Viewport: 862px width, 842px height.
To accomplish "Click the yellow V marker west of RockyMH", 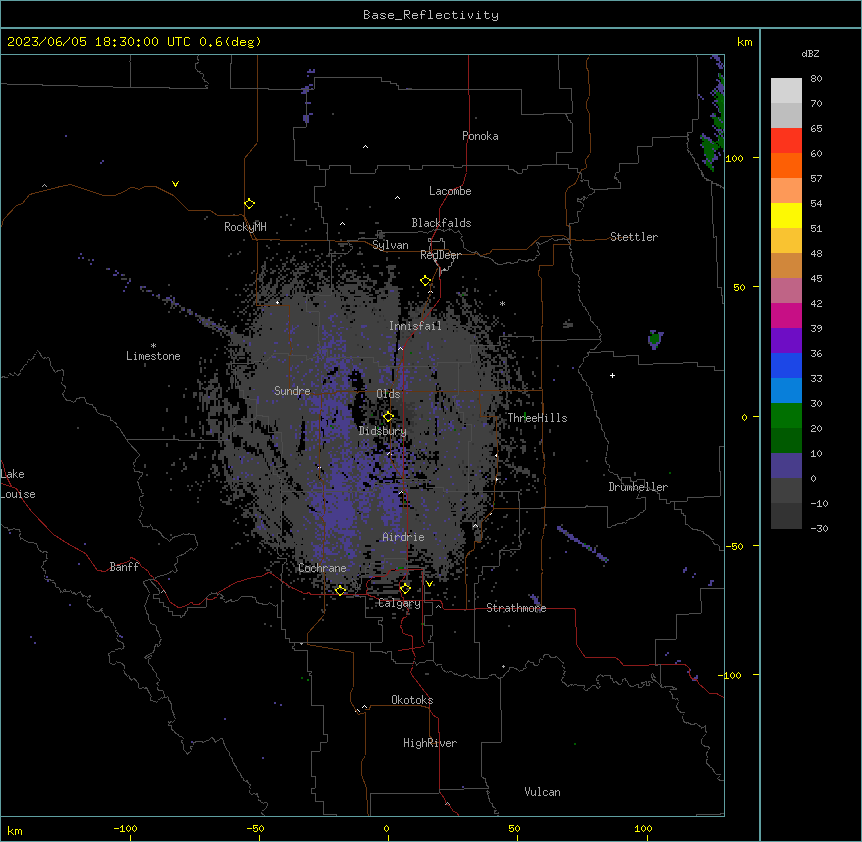I will pos(175,184).
